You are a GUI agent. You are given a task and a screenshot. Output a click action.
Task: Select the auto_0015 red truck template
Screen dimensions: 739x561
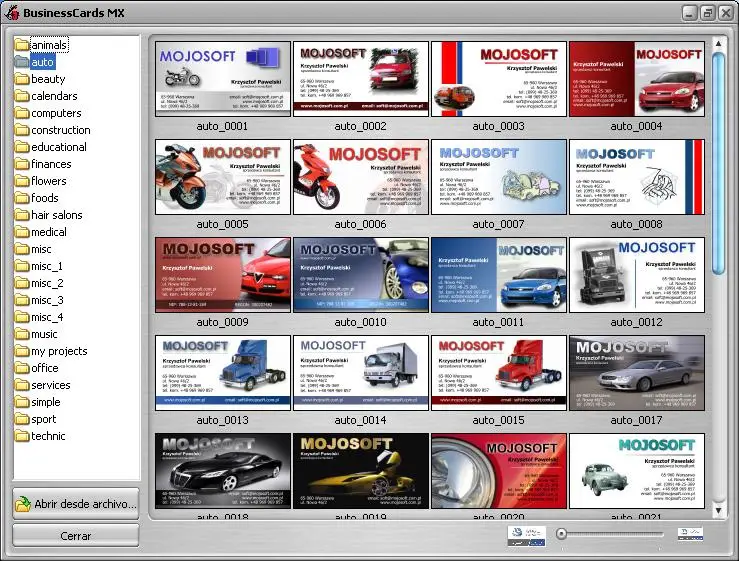(x=499, y=373)
